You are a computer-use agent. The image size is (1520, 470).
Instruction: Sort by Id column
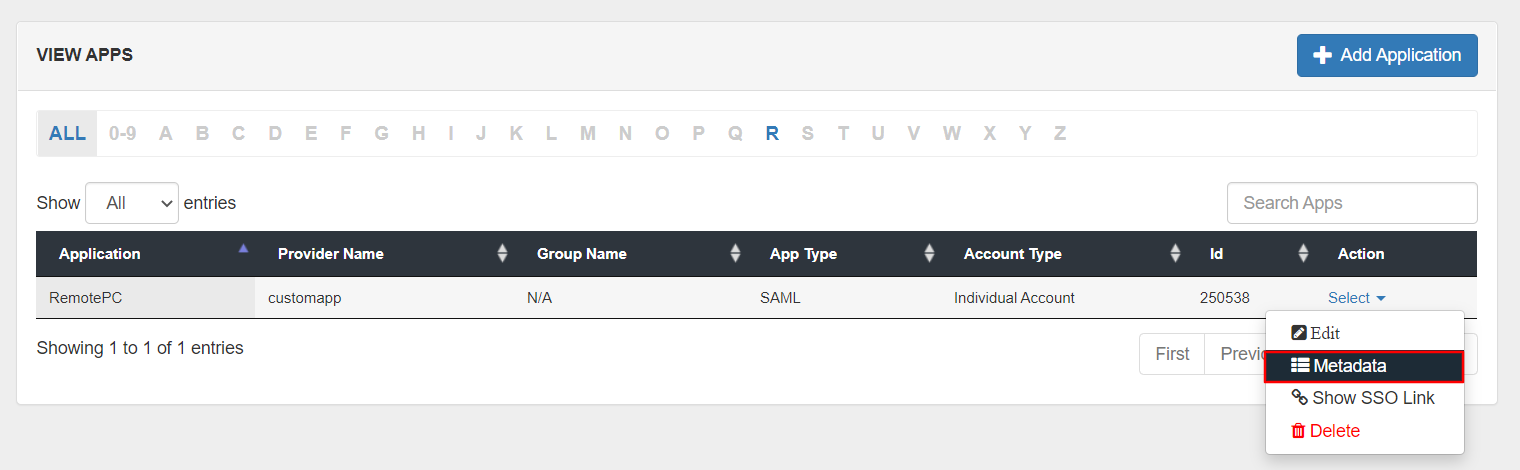point(1252,254)
